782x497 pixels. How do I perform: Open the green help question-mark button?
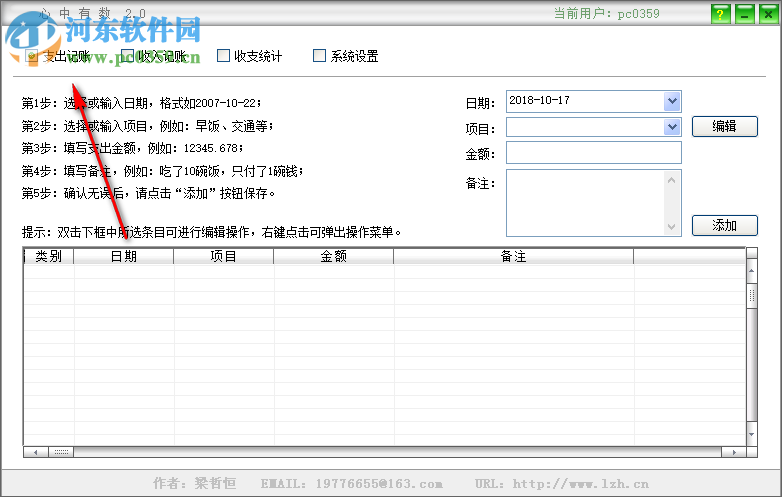point(720,14)
